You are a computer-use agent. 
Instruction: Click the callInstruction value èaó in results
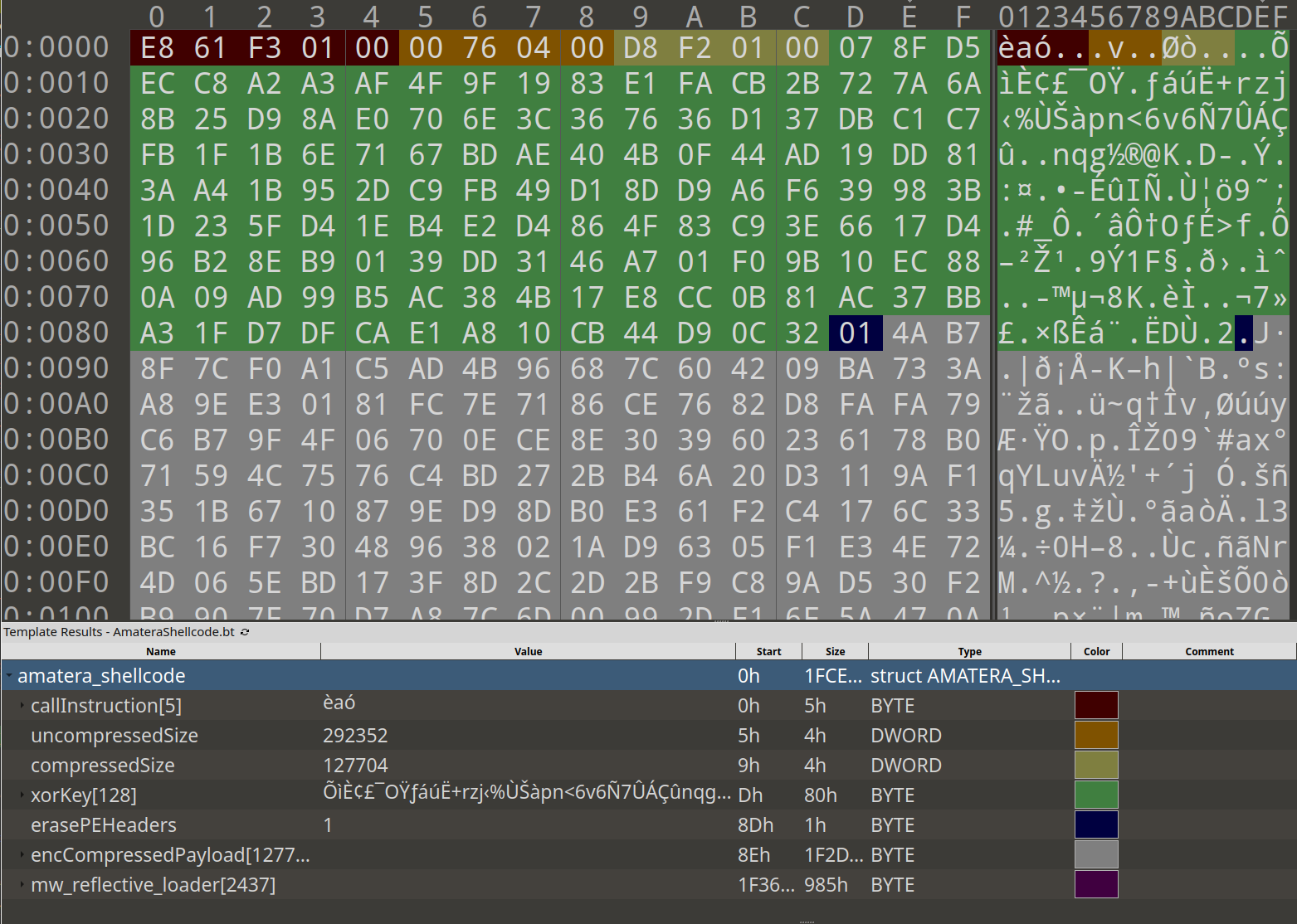tap(339, 703)
